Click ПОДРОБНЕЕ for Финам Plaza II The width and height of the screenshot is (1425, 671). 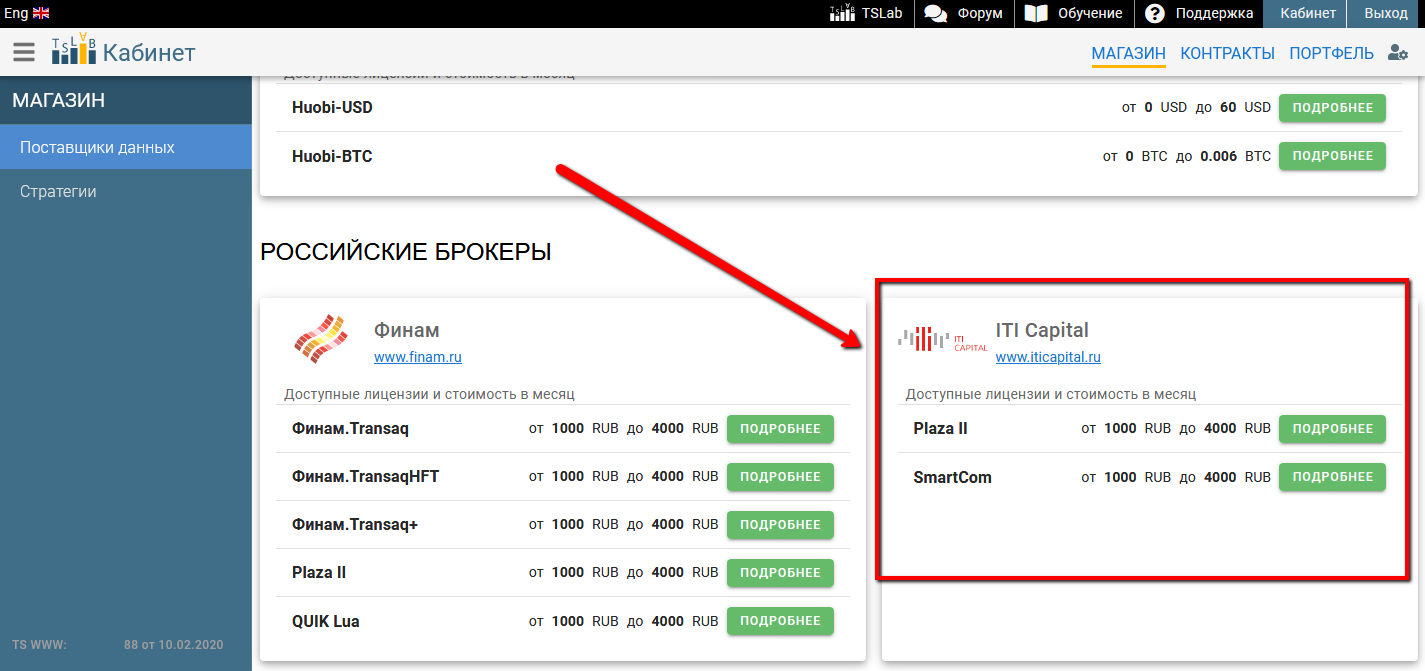780,573
